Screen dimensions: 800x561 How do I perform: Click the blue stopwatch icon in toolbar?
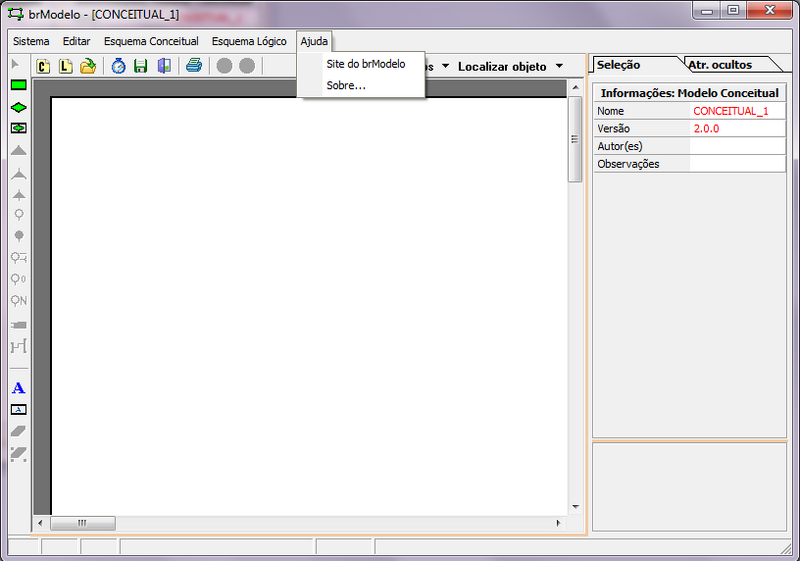tap(118, 66)
